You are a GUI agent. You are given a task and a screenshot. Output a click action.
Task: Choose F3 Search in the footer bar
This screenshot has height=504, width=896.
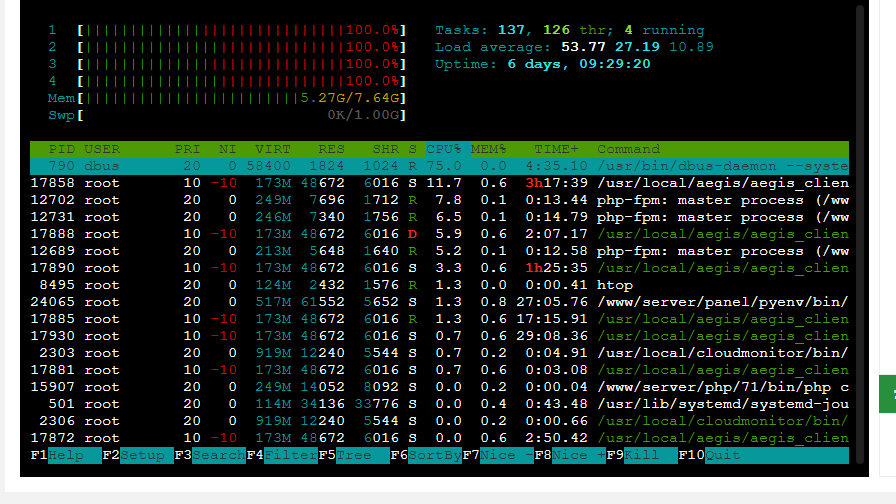(210, 455)
